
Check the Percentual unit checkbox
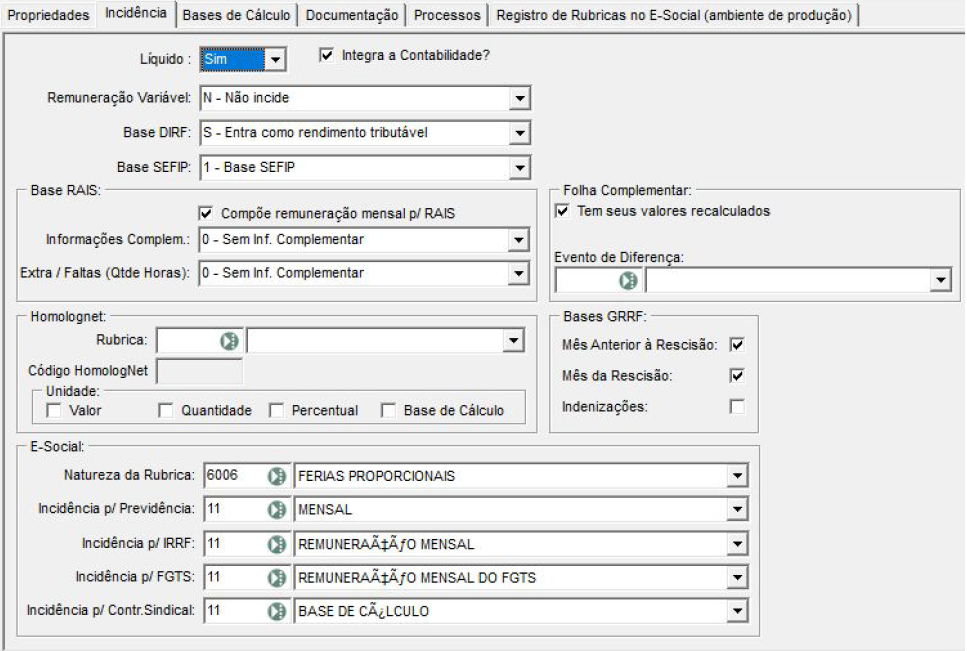[276, 410]
